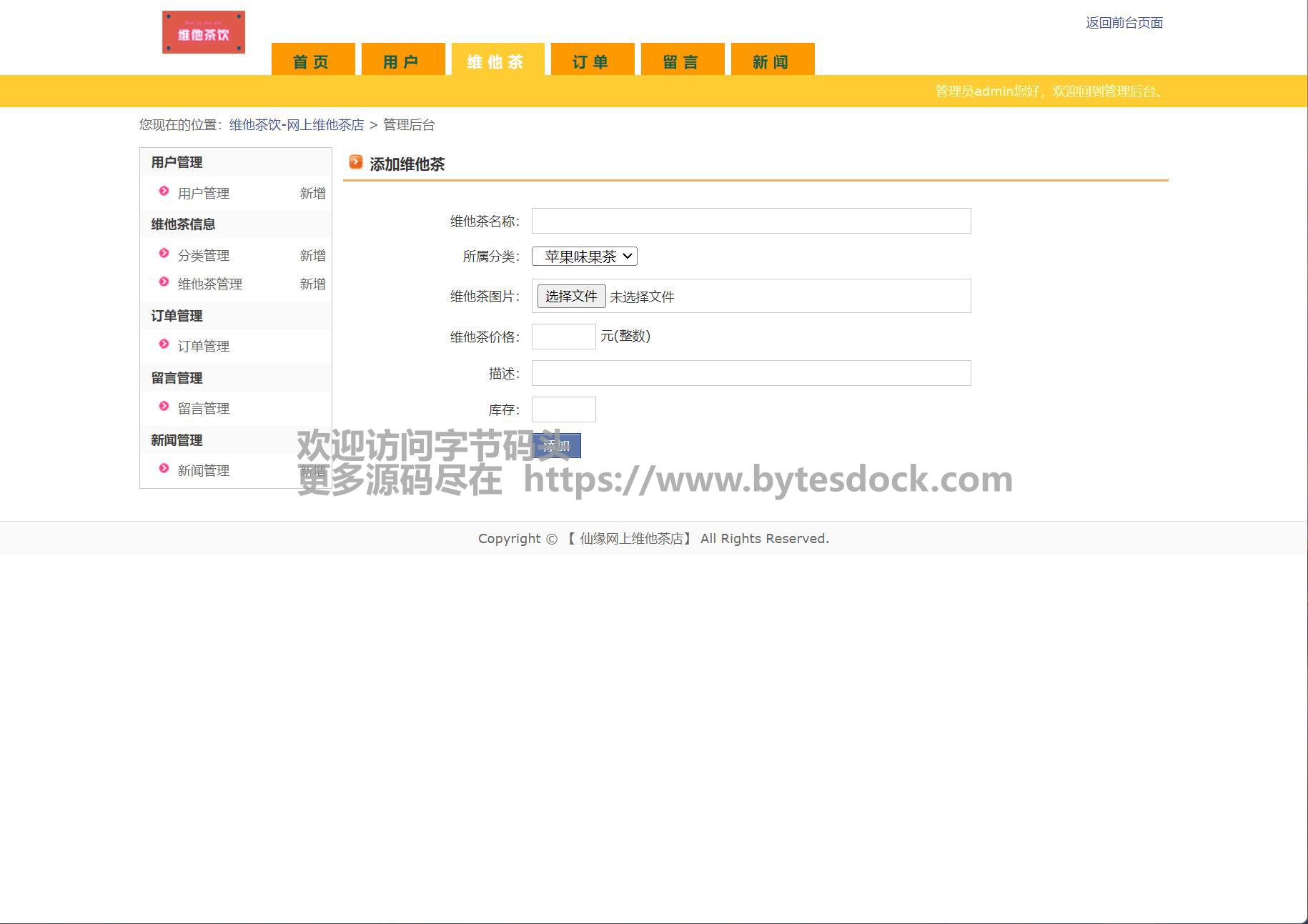The height and width of the screenshot is (924, 1308).
Task: Follow the 返回前台页面 link
Action: 1124,23
